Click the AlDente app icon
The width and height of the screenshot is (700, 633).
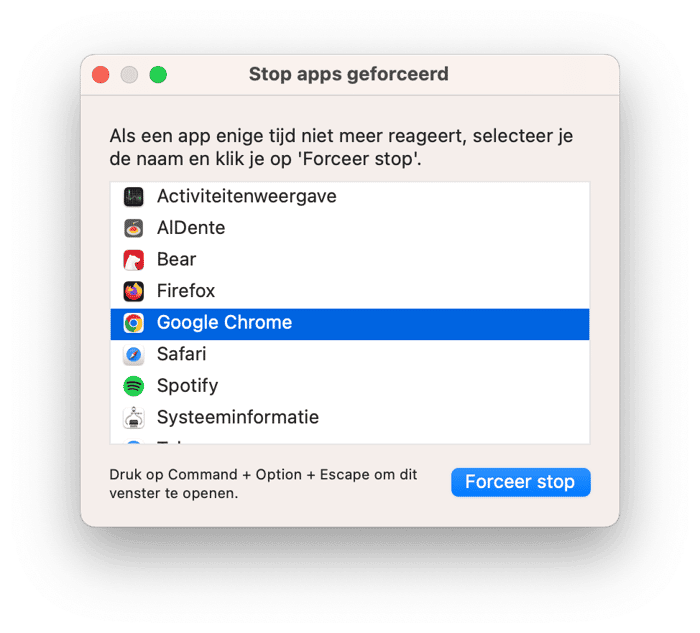pos(133,229)
